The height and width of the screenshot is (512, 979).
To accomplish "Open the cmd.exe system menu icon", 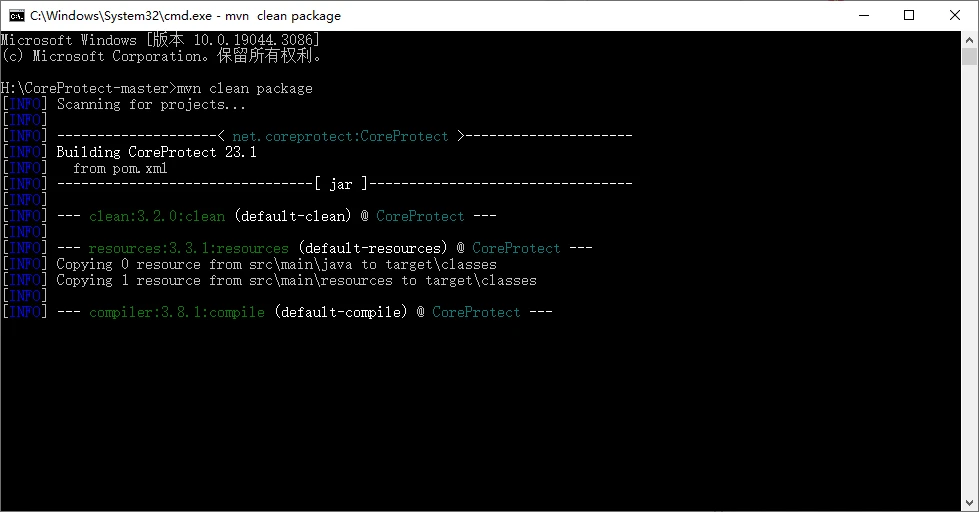I will pyautogui.click(x=17, y=15).
